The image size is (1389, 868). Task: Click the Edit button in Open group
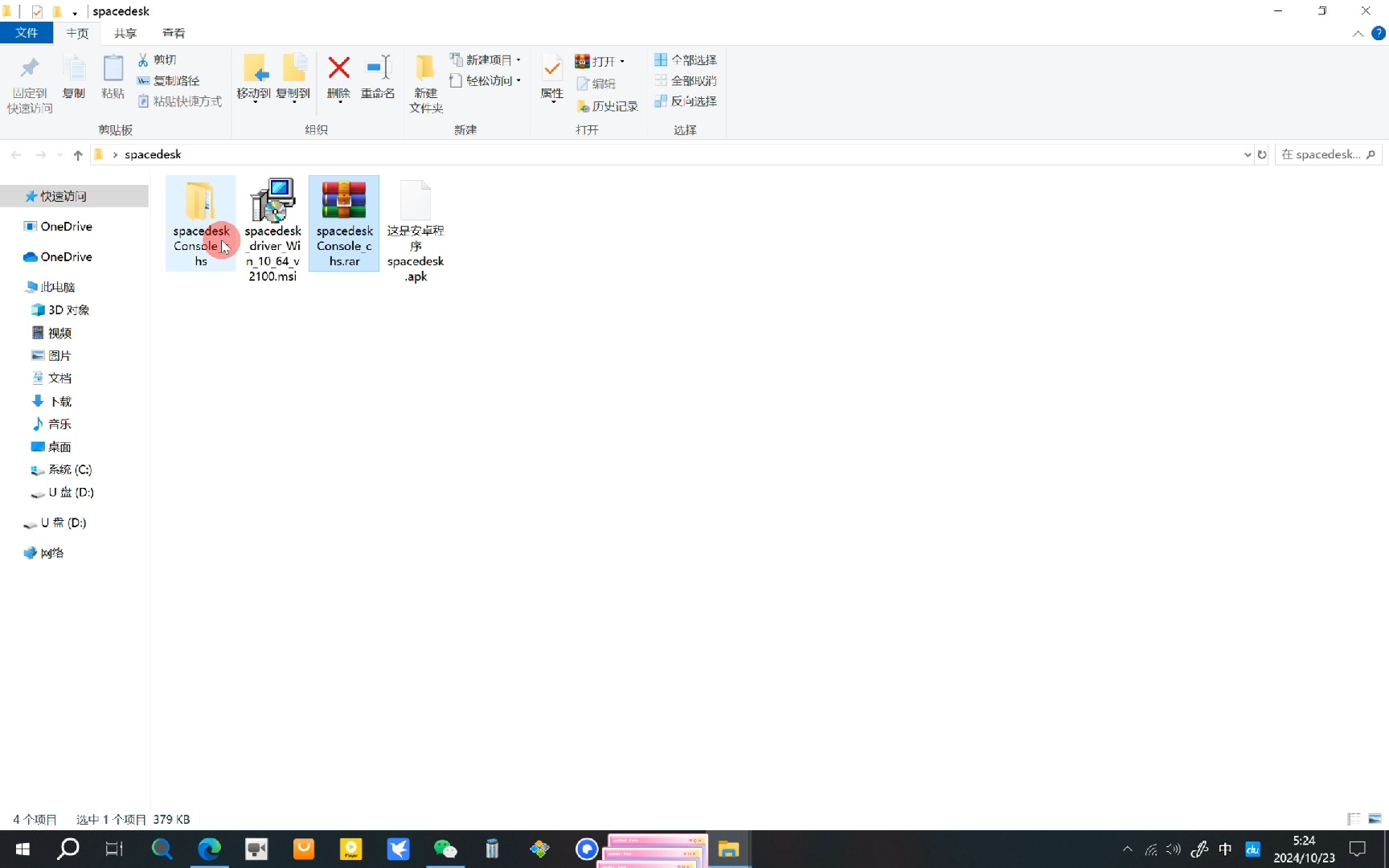tap(596, 84)
